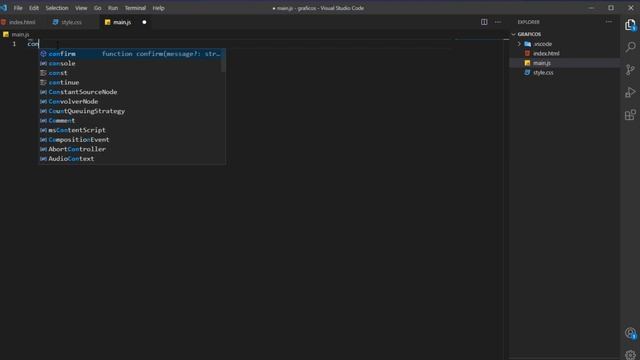640x360 pixels.
Task: Open the Extensions view
Action: tap(630, 115)
